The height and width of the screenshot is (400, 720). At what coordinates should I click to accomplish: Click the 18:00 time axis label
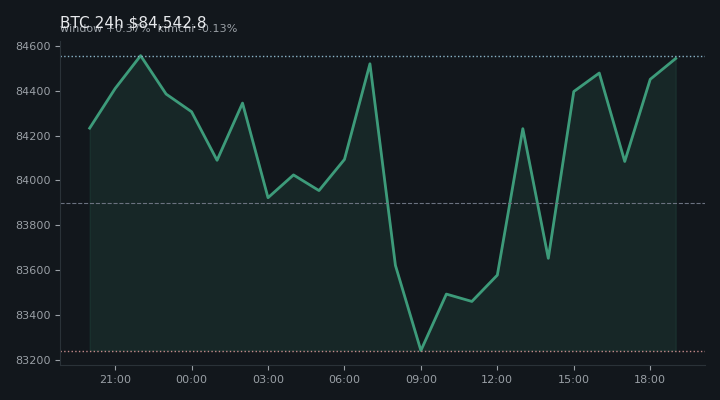[x=650, y=379]
